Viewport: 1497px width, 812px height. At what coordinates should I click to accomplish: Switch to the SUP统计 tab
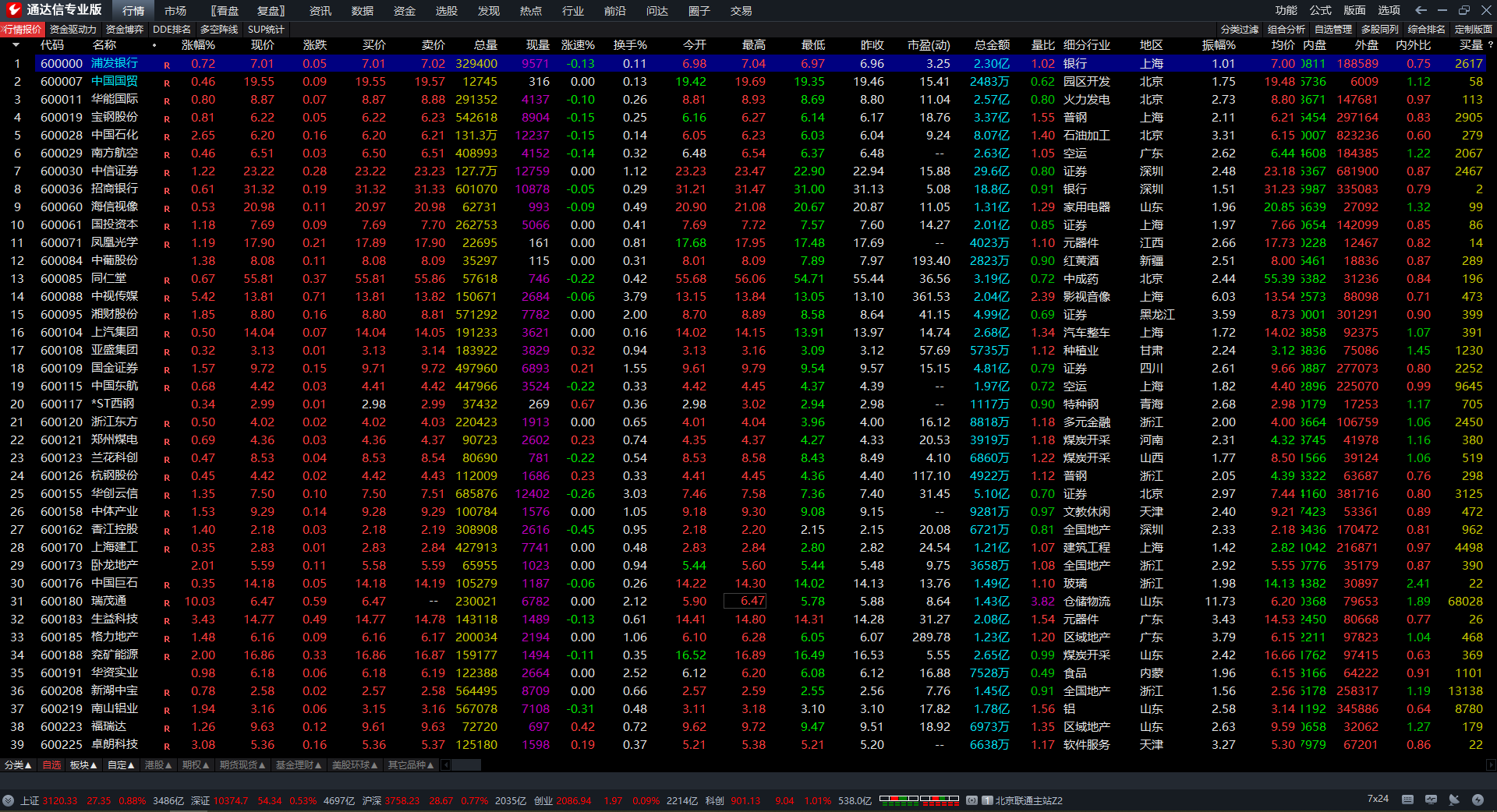(266, 30)
